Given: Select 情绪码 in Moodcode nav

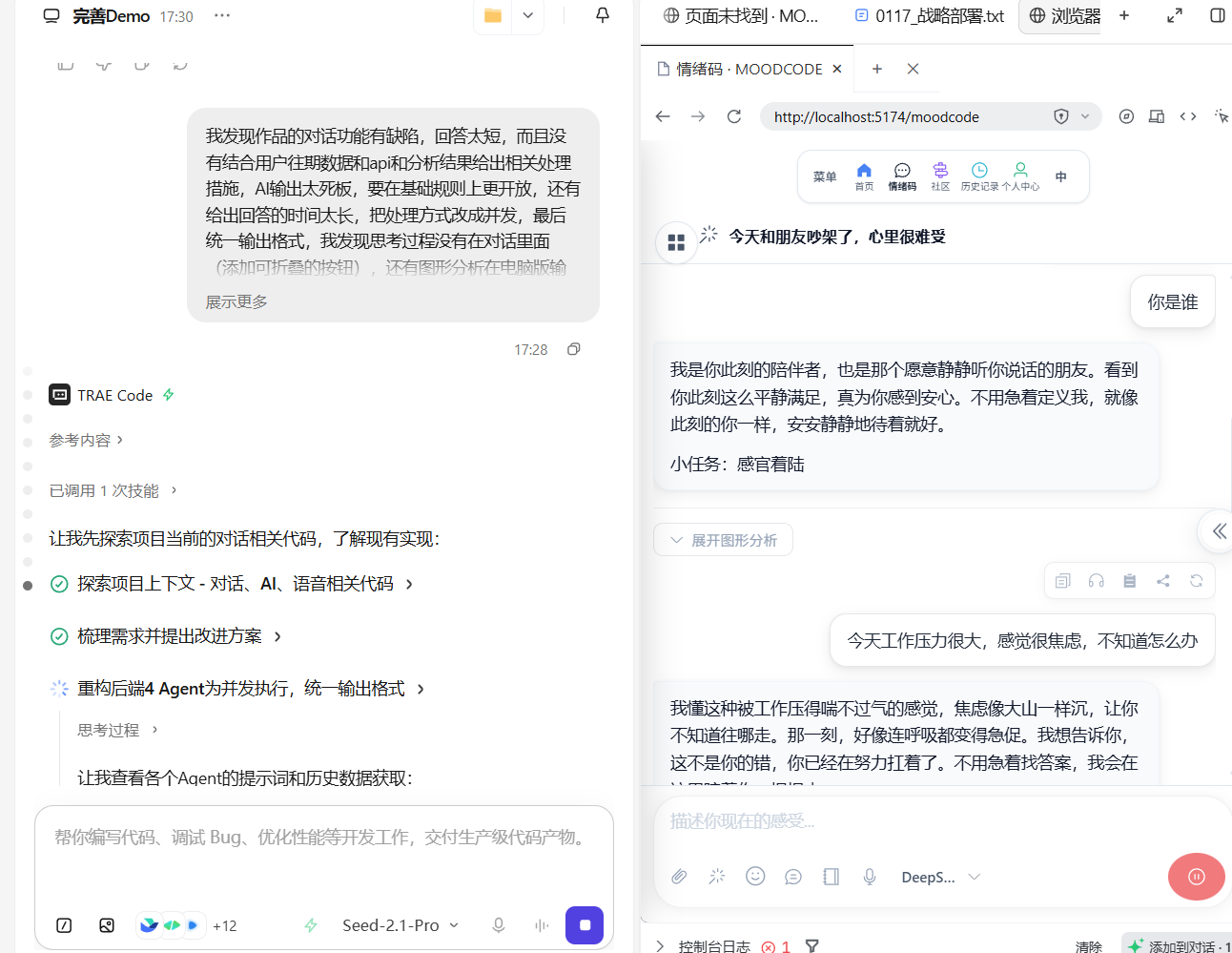Looking at the screenshot, I should tap(902, 176).
